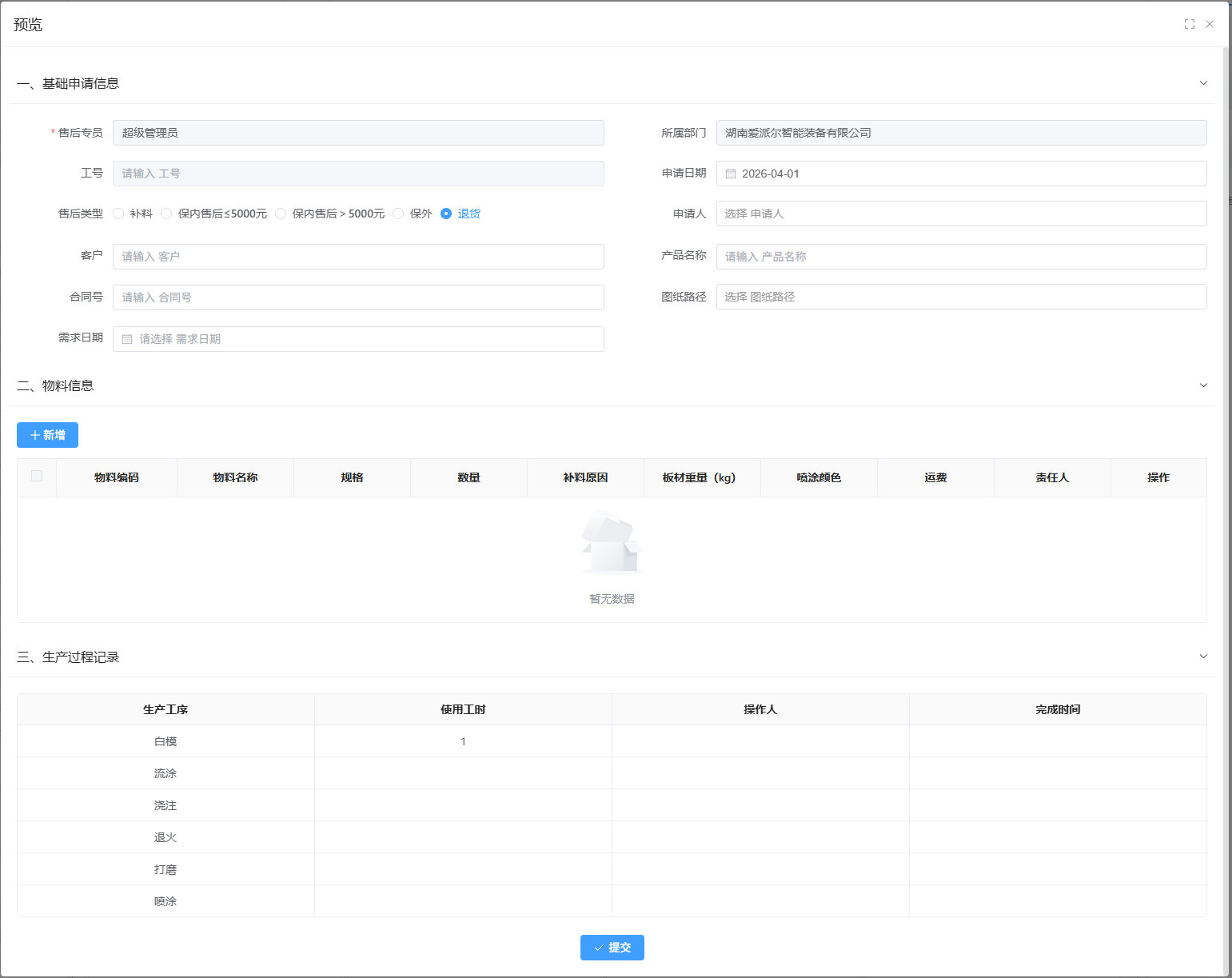Close the preview dialog with the X icon
This screenshot has height=978, width=1232.
(x=1210, y=24)
